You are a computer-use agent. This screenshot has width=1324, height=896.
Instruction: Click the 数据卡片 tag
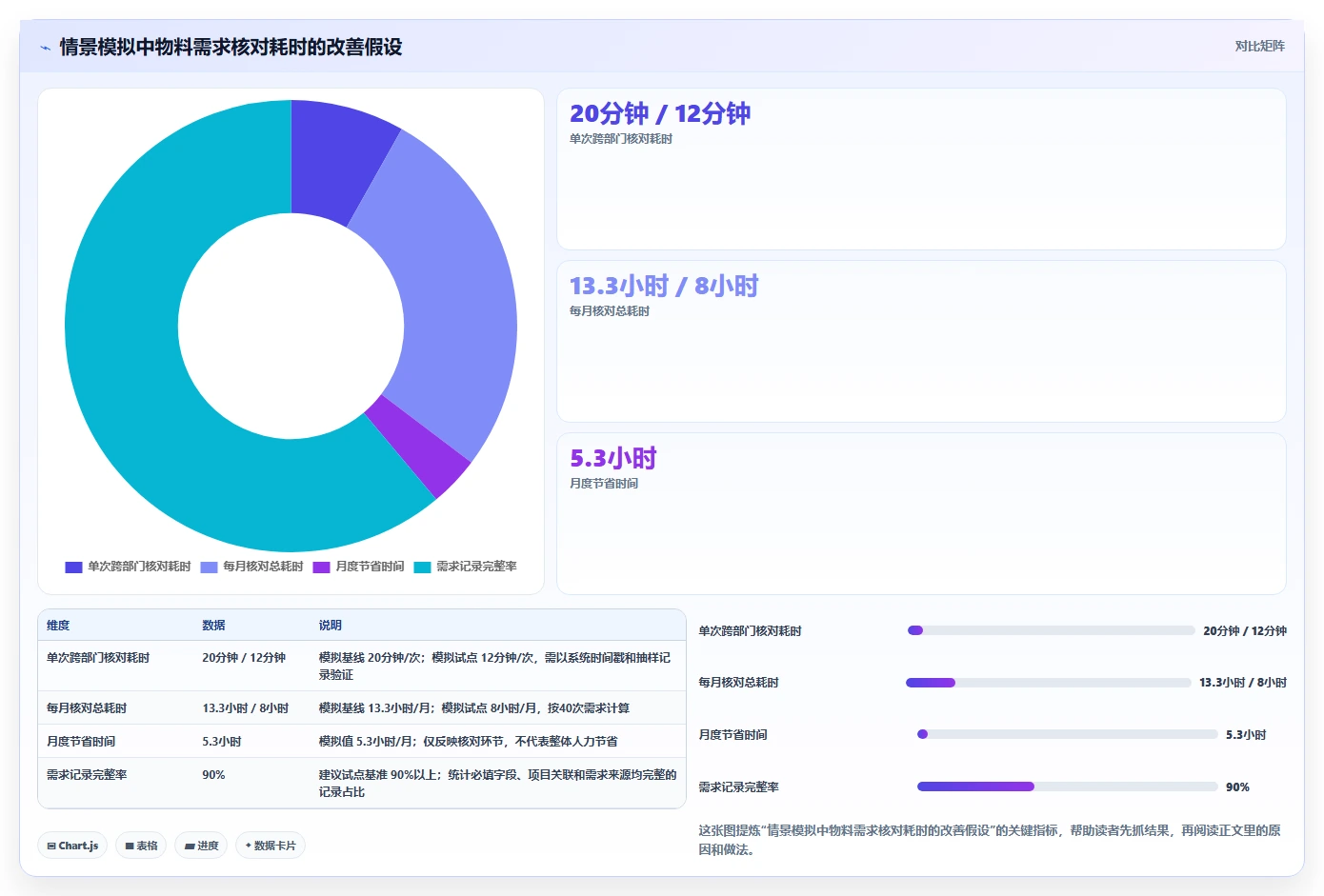[x=271, y=846]
